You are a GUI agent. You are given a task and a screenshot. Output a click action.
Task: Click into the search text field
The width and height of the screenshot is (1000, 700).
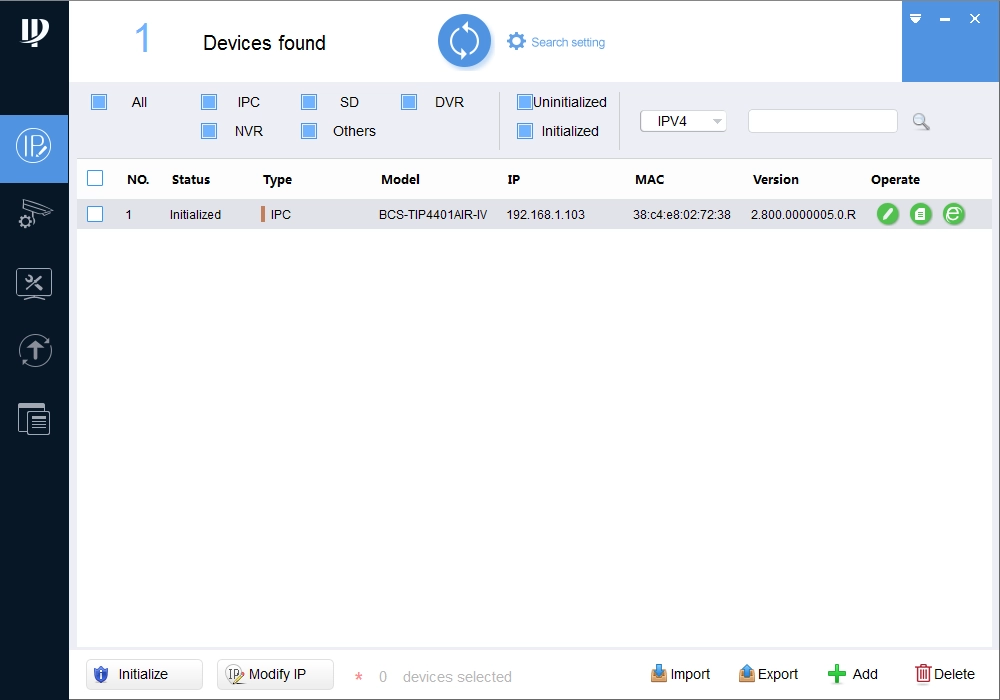pyautogui.click(x=823, y=121)
